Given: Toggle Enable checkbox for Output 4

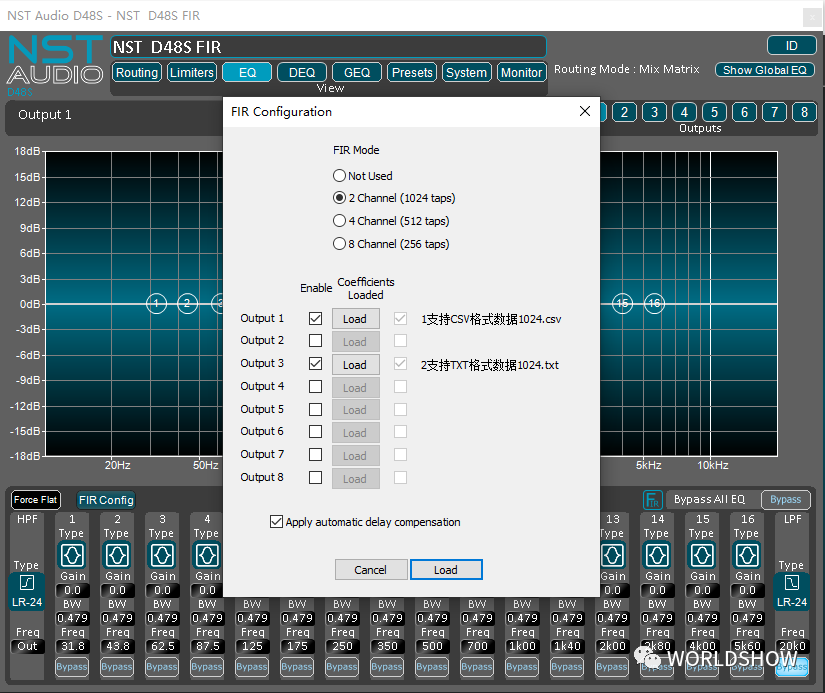Looking at the screenshot, I should coord(316,387).
